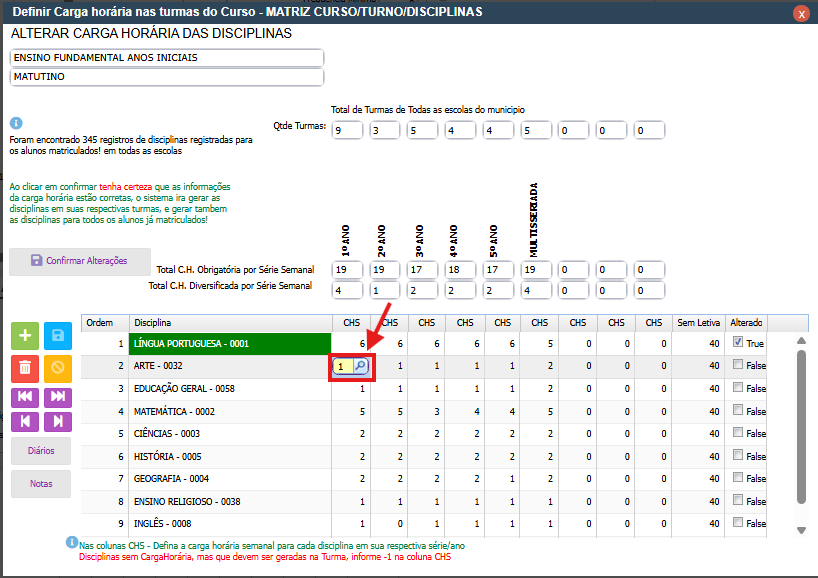Close the dialog with red X button
The width and height of the screenshot is (818, 578).
point(801,14)
